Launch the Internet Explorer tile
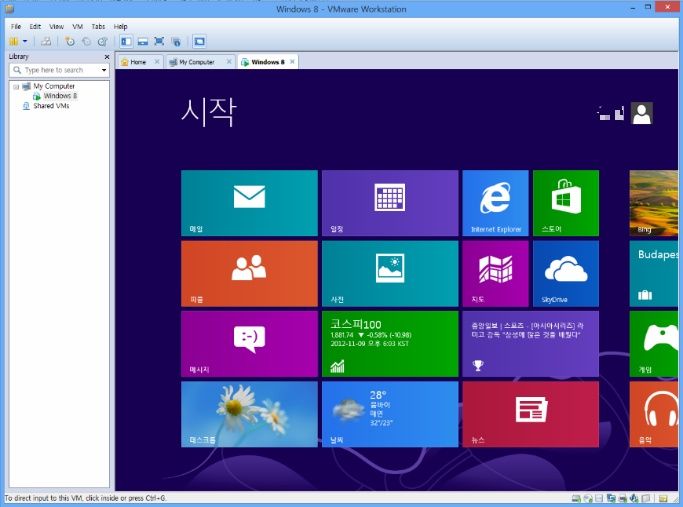 496,203
